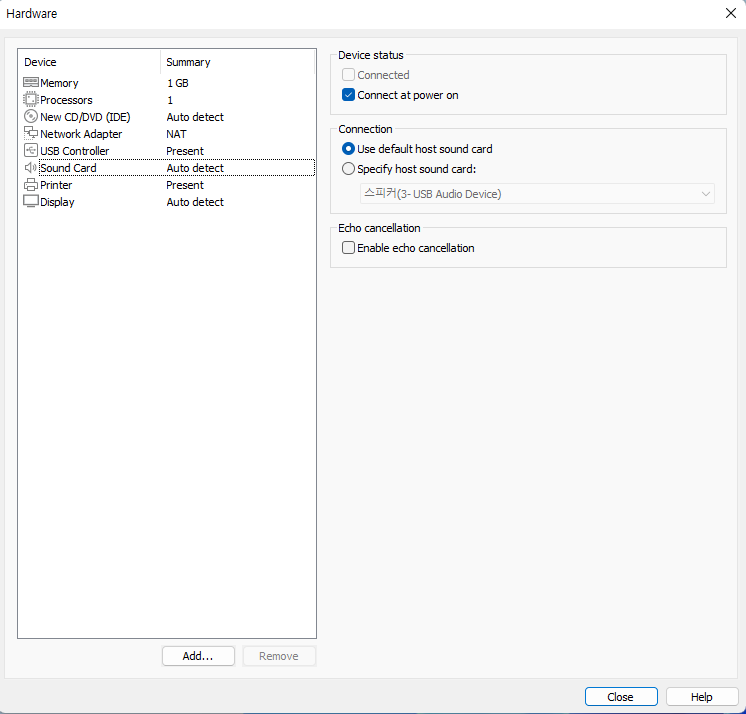
Task: Click the Sound Card speaker icon
Action: pyautogui.click(x=30, y=167)
